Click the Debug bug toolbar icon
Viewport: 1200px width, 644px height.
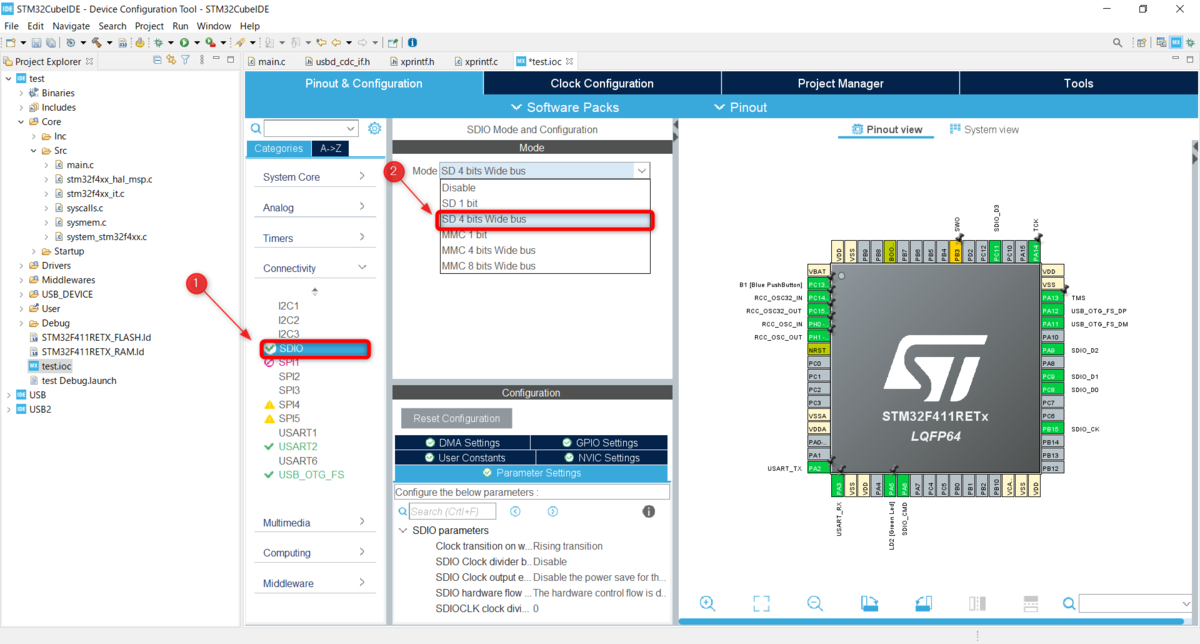point(159,42)
